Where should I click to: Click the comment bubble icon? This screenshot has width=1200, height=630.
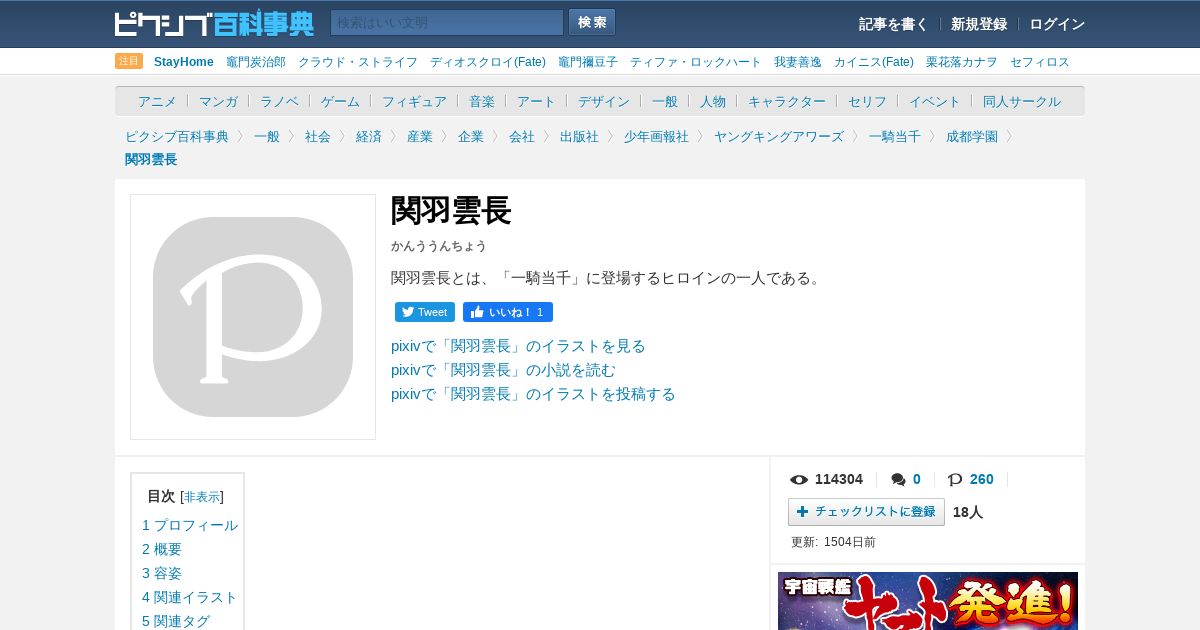coord(899,480)
